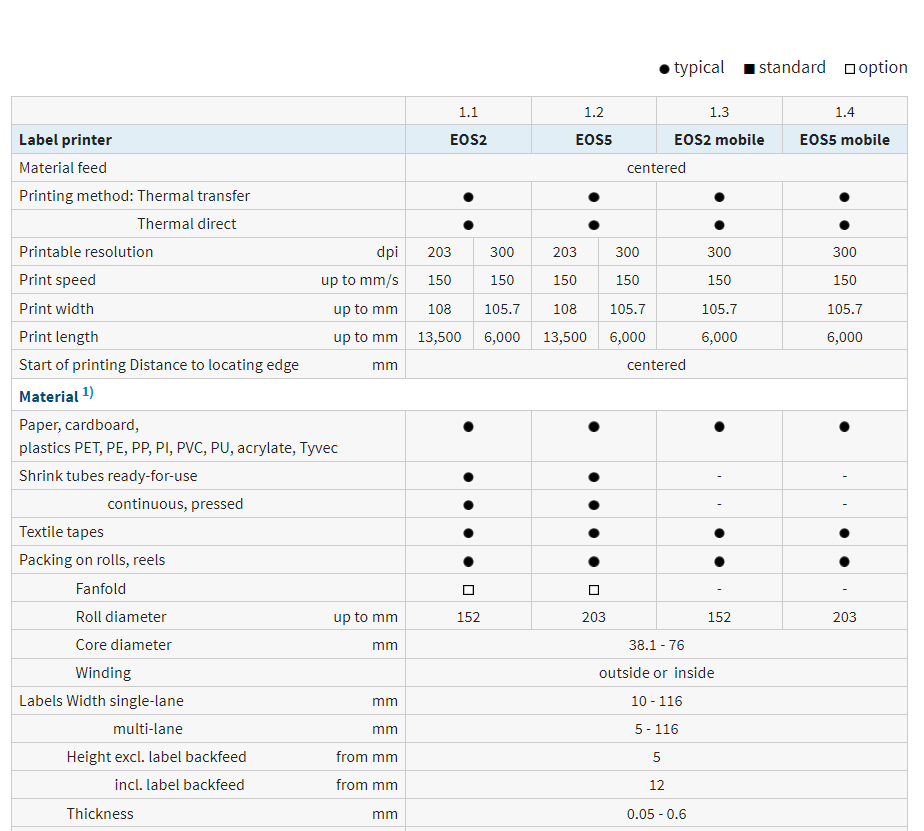Select print length "13,500" under EOS2
Screen dimensions: 924x831
pyautogui.click(x=440, y=337)
